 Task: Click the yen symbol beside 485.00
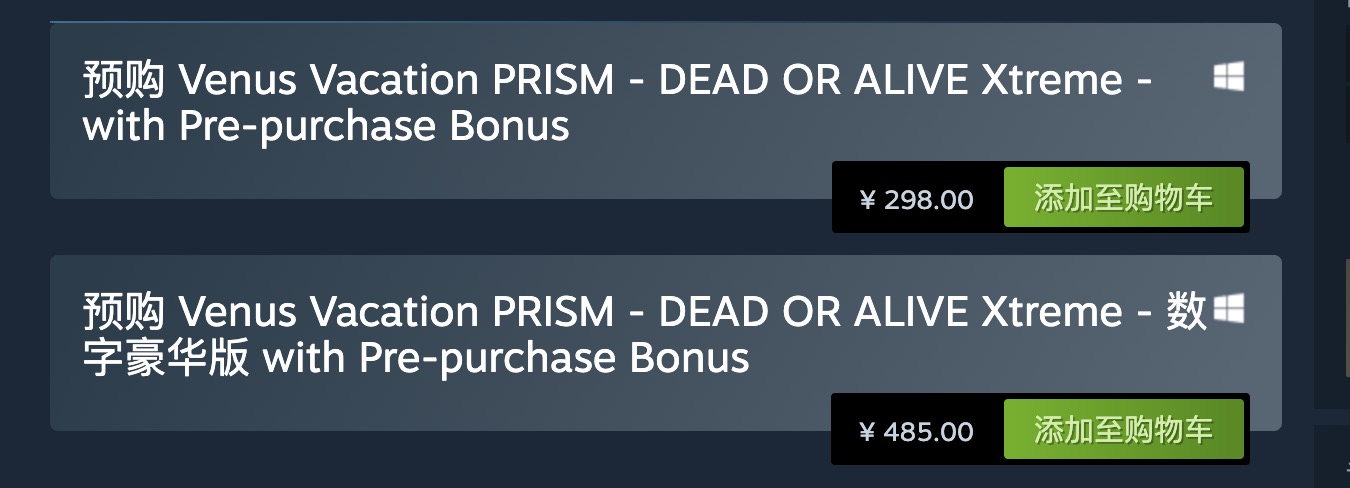click(x=867, y=433)
